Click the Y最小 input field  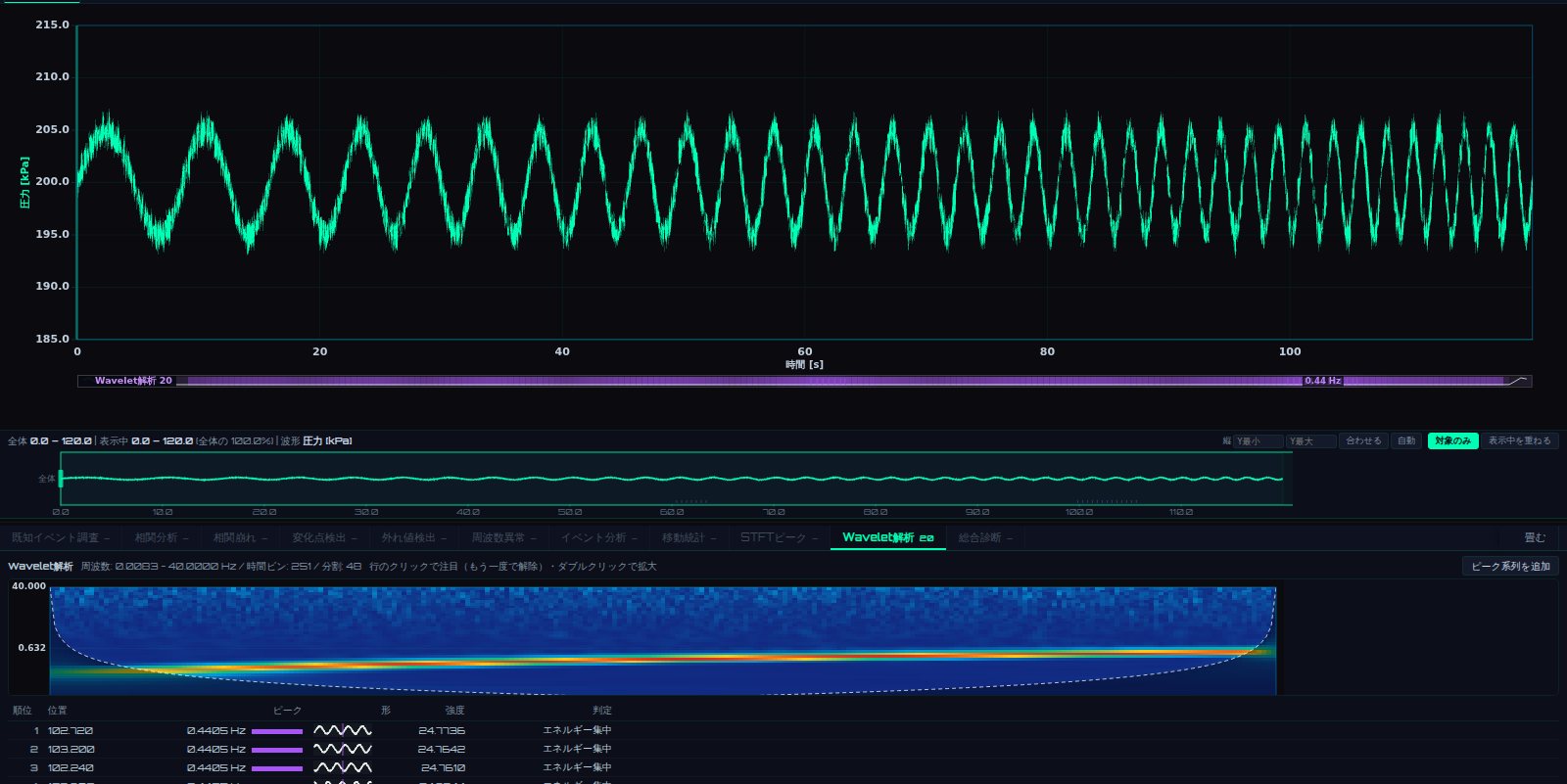(1258, 441)
